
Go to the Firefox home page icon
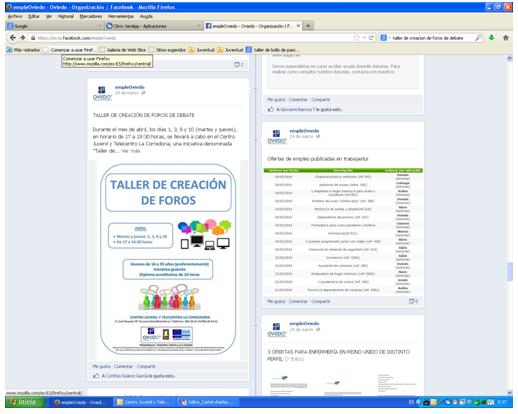tap(506, 38)
